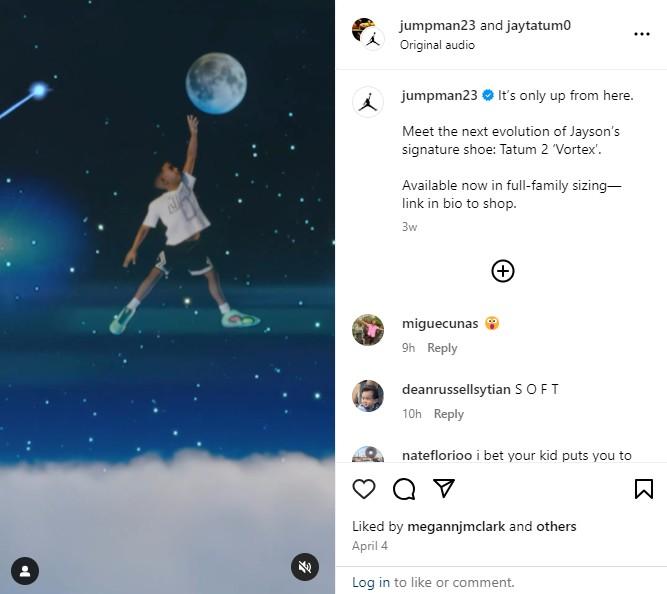667x594 pixels.
Task: Open the three-dot more options menu
Action: [642, 34]
